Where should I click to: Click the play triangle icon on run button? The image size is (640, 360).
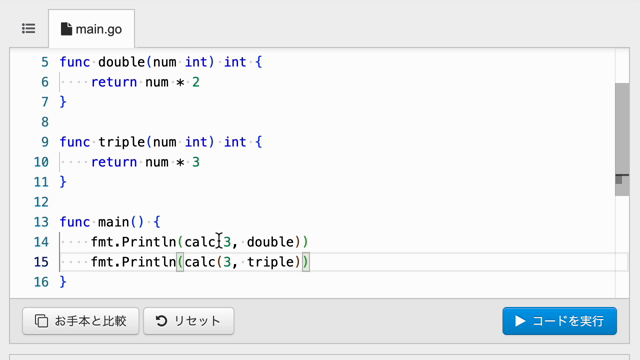(x=520, y=321)
